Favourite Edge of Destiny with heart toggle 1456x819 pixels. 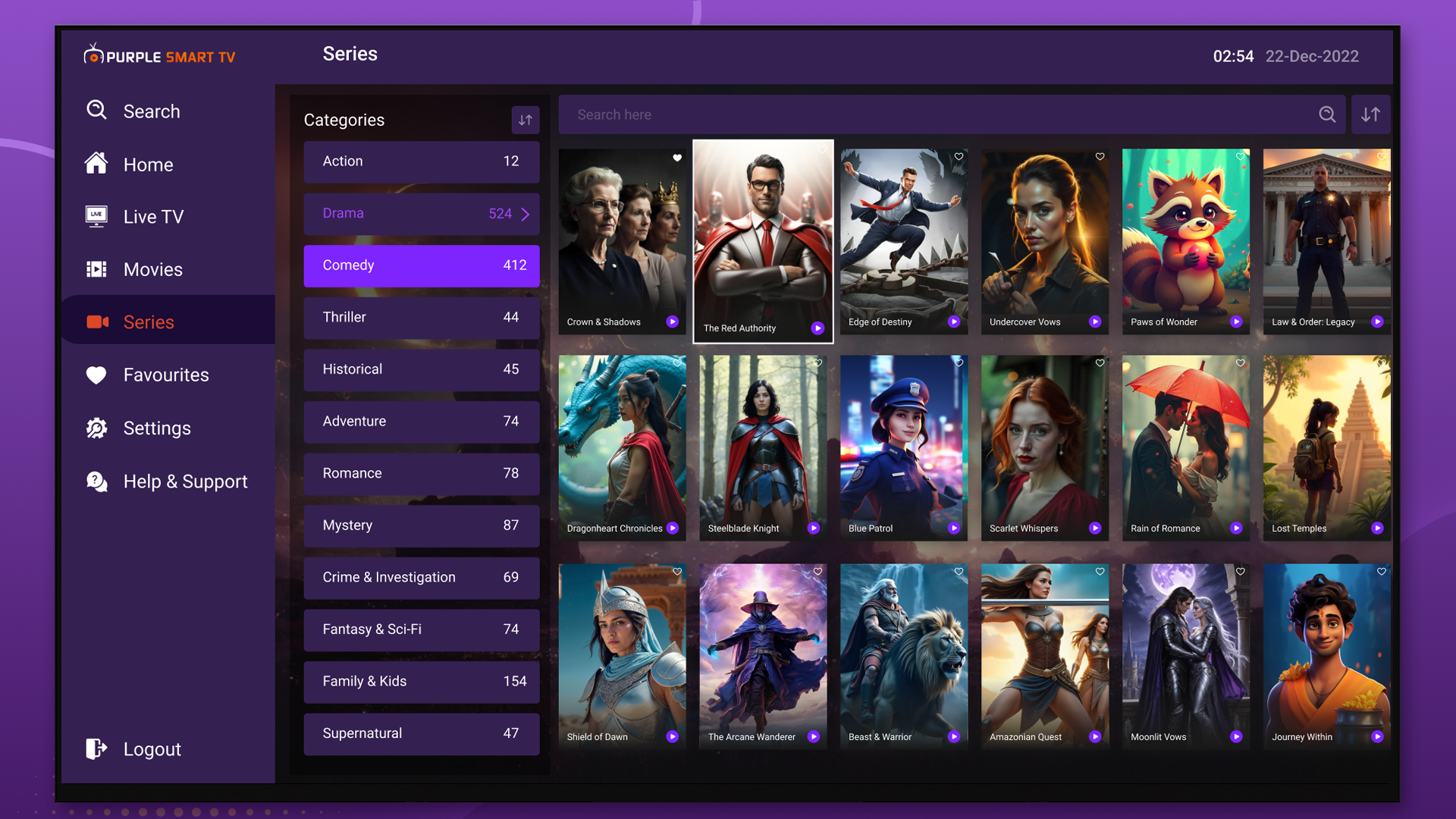(x=959, y=157)
